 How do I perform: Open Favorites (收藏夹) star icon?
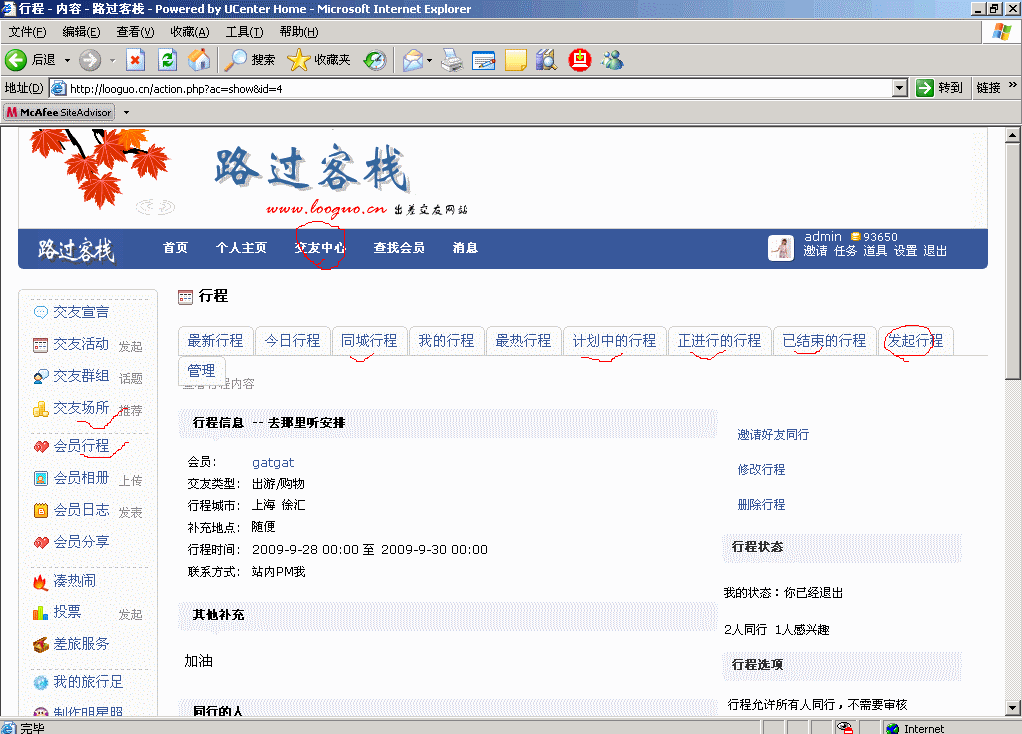click(298, 60)
